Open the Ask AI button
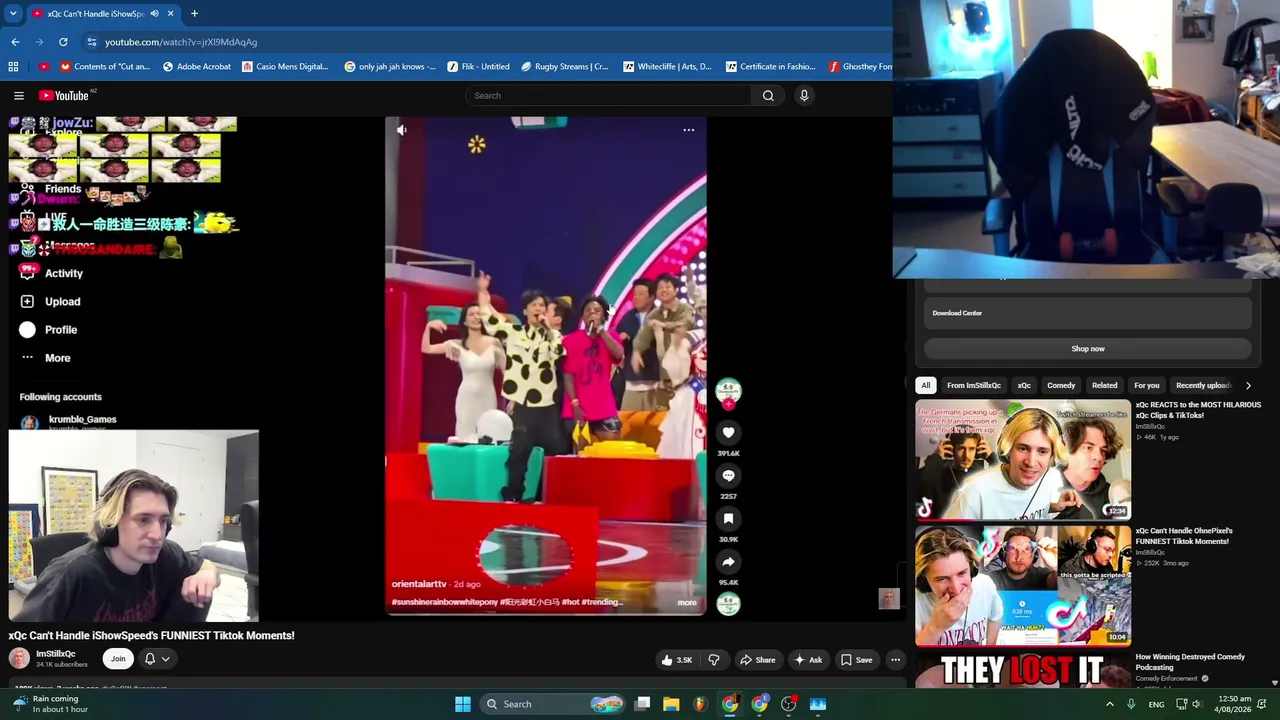The image size is (1280, 720). pos(808,660)
